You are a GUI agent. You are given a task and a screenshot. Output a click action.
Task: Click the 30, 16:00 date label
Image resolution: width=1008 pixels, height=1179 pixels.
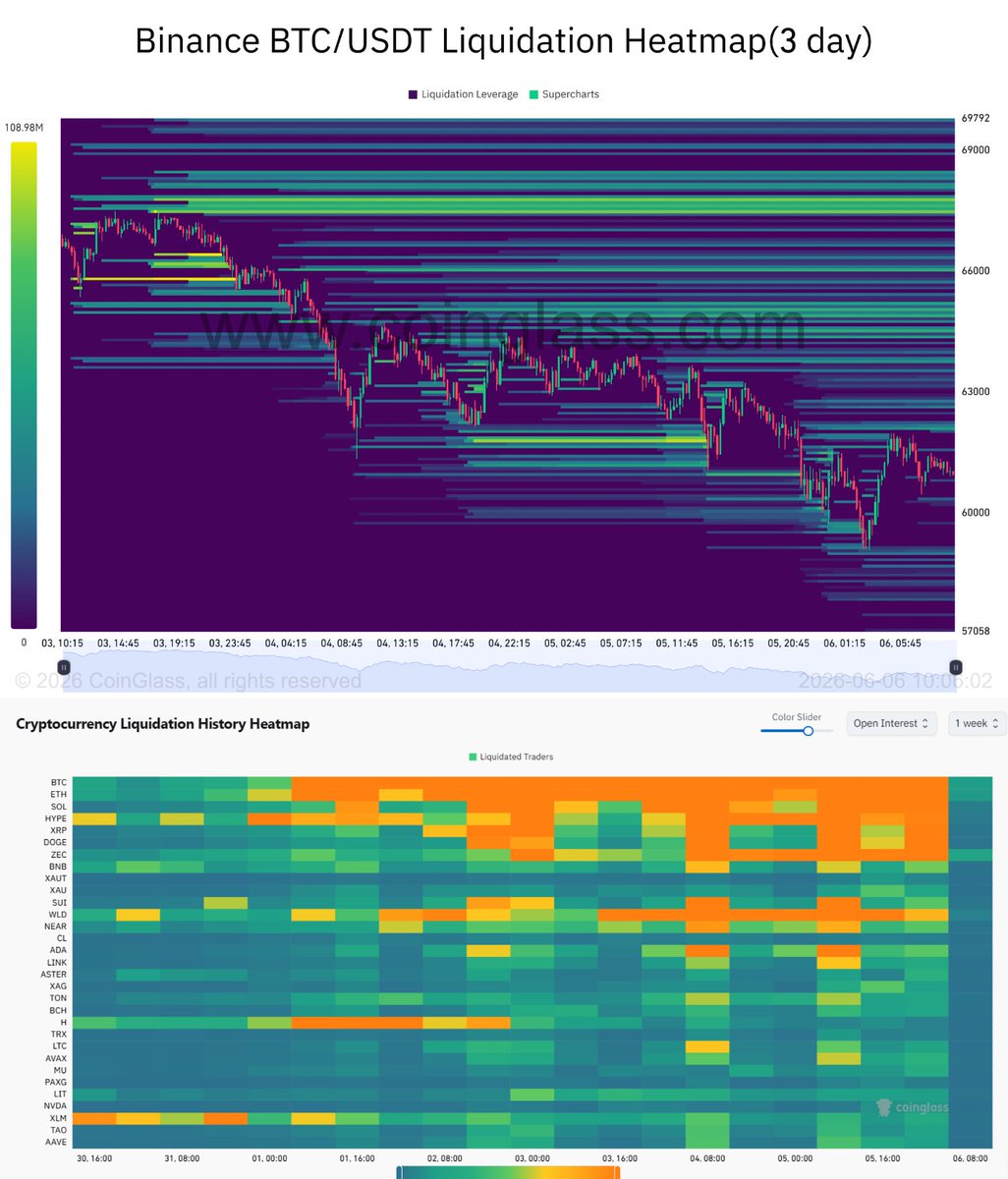(93, 1158)
